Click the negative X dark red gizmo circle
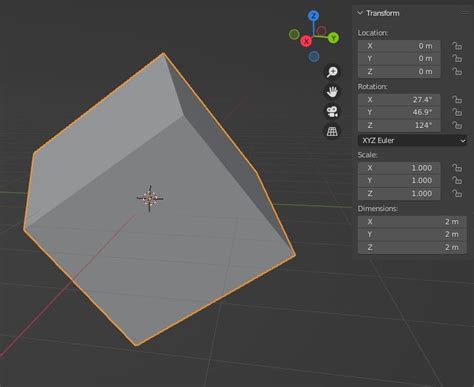Image resolution: width=474 pixels, height=387 pixels. click(x=321, y=31)
